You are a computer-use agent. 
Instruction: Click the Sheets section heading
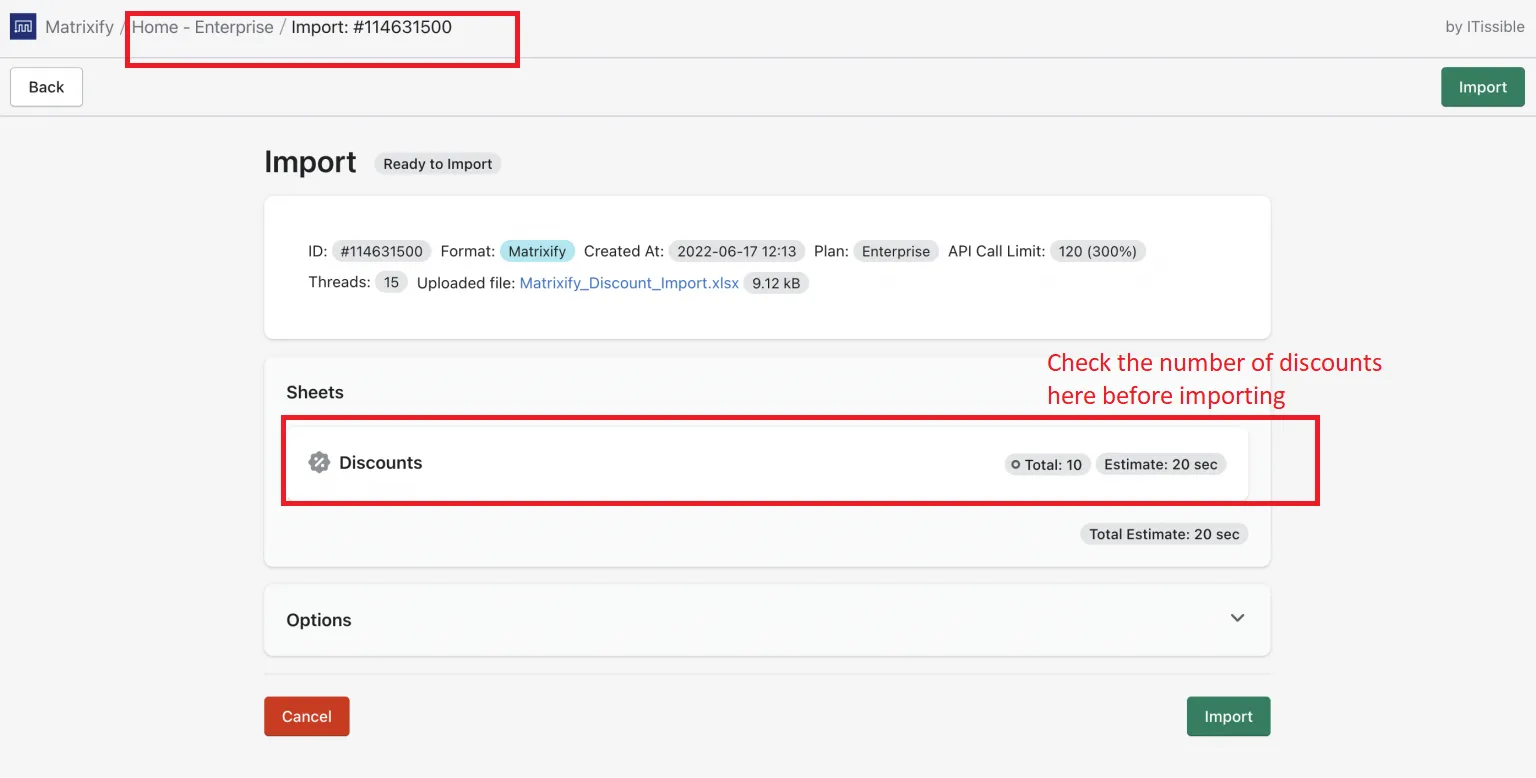(315, 392)
